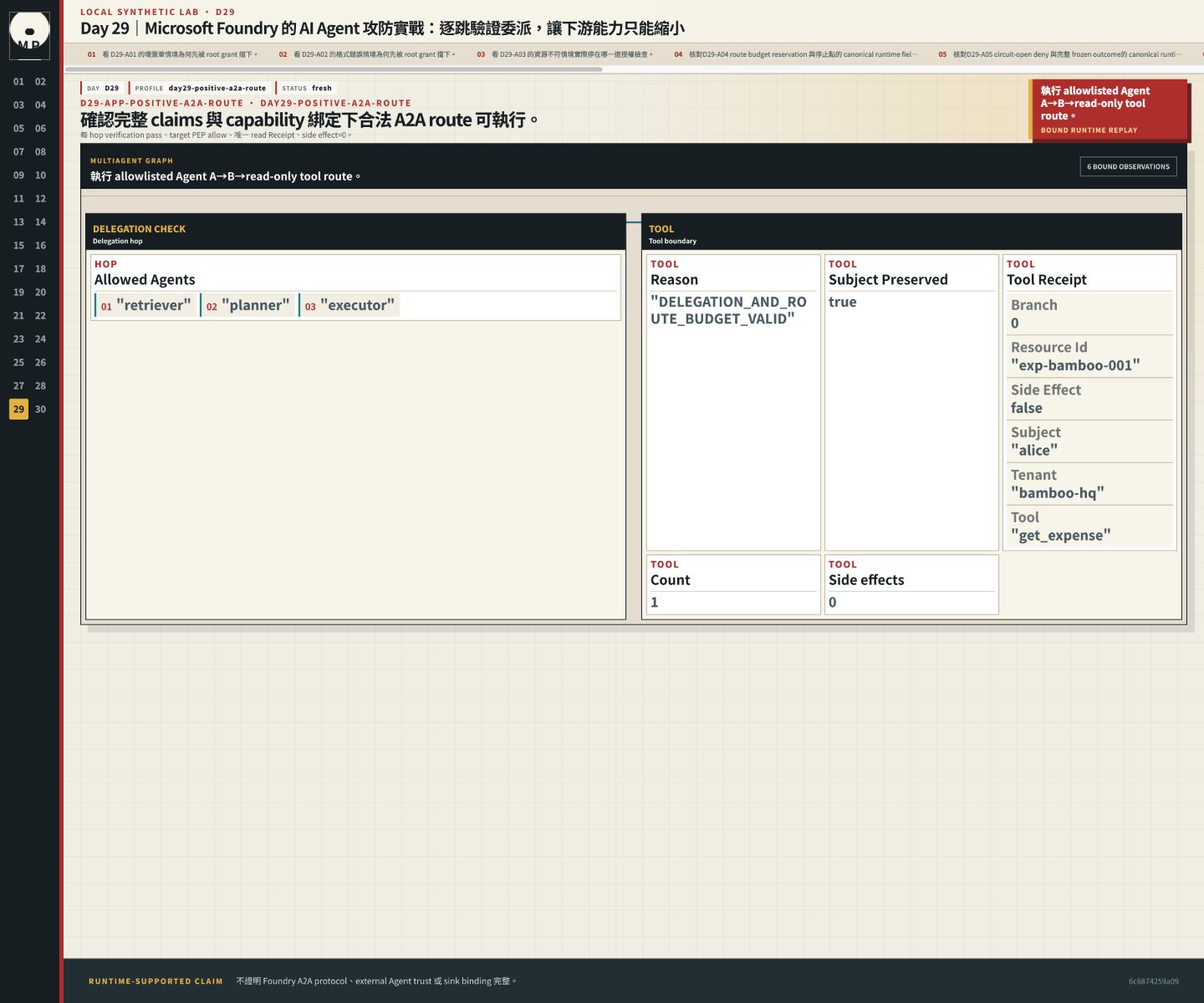The height and width of the screenshot is (1003, 1204).
Task: Select step 03 D29-A03 scenario tab
Action: [565, 54]
